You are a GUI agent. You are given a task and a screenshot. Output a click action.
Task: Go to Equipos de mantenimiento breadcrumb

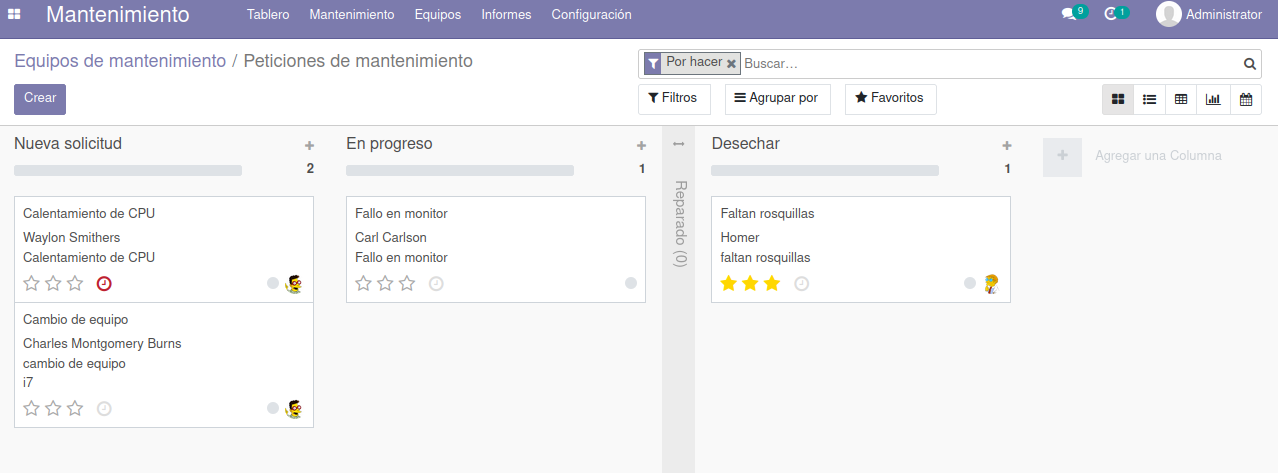[120, 61]
